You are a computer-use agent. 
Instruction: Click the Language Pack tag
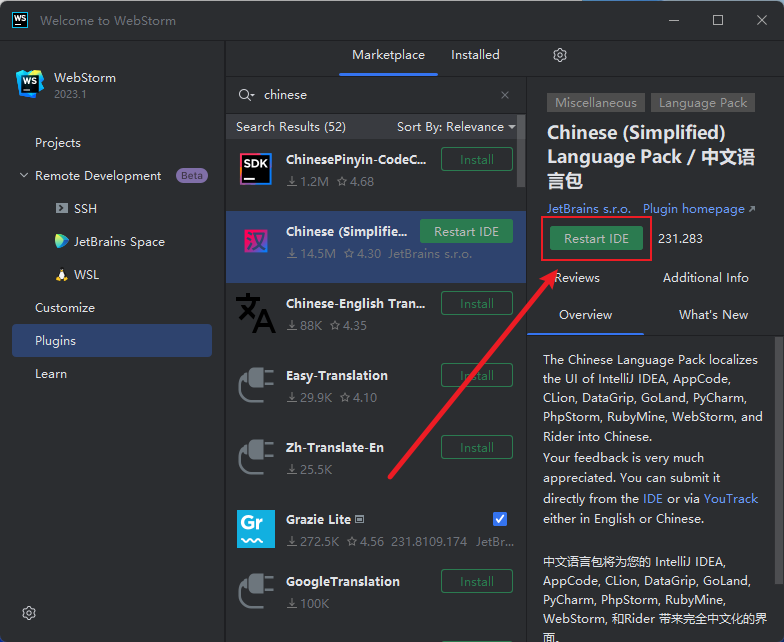pos(702,103)
